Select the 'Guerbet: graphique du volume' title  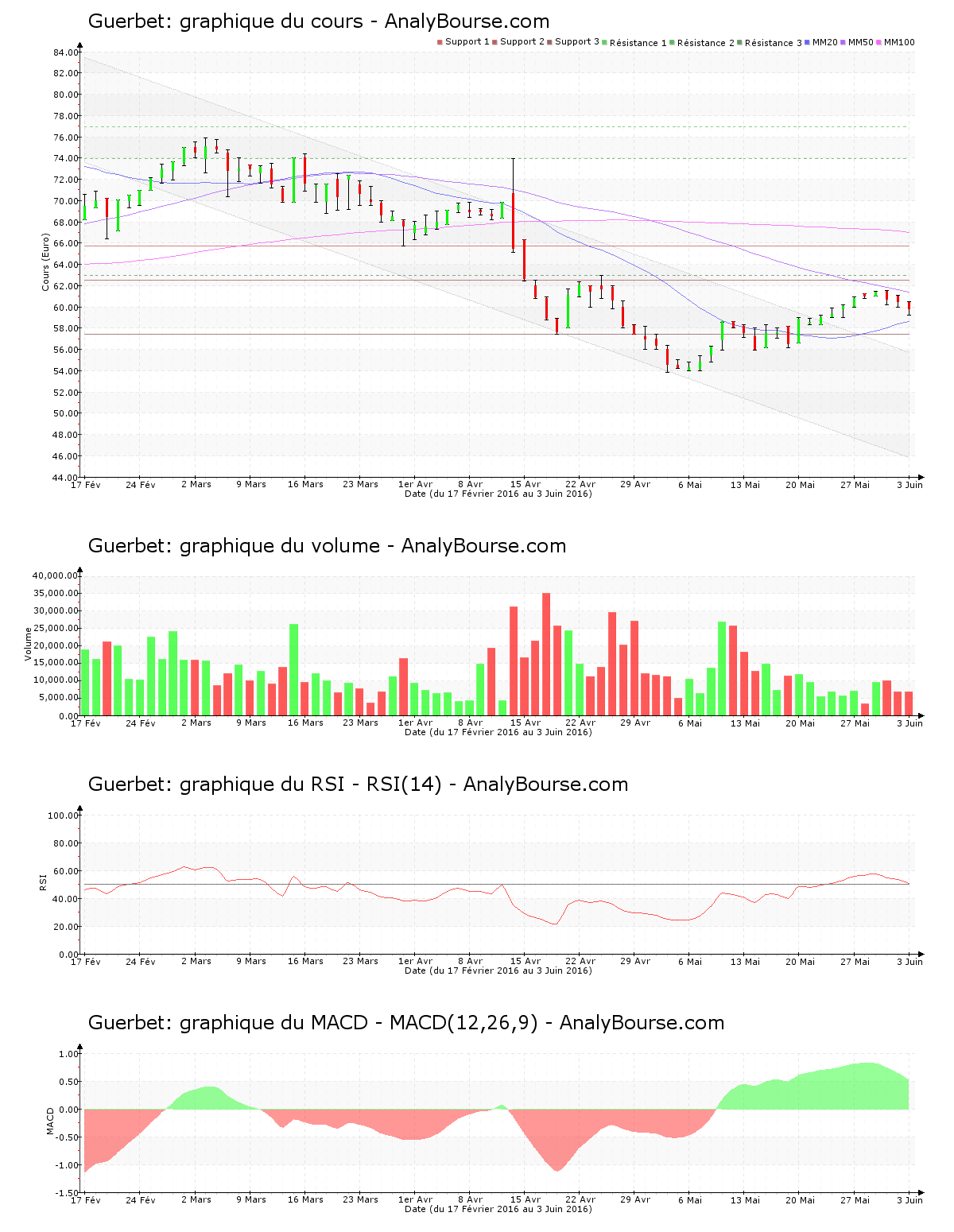(235, 546)
